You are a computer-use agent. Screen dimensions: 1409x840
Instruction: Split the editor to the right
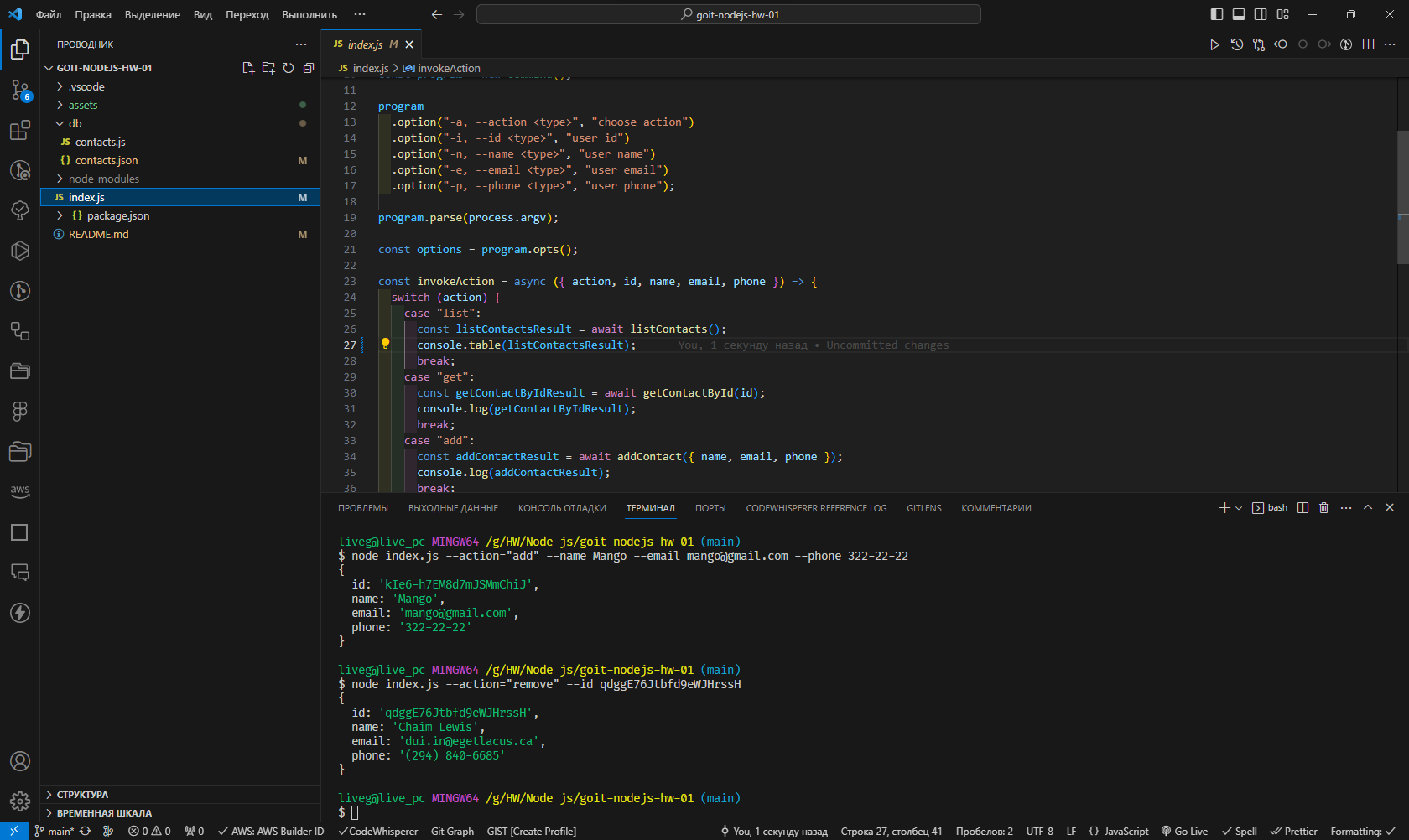pos(1368,44)
